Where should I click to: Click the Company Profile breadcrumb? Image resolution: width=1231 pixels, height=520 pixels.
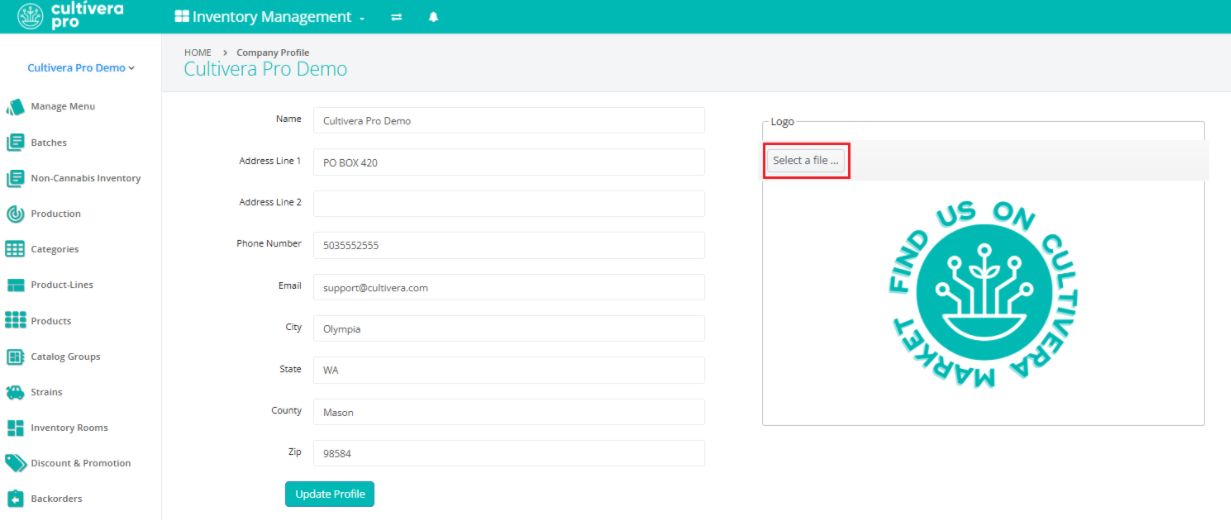coord(273,52)
